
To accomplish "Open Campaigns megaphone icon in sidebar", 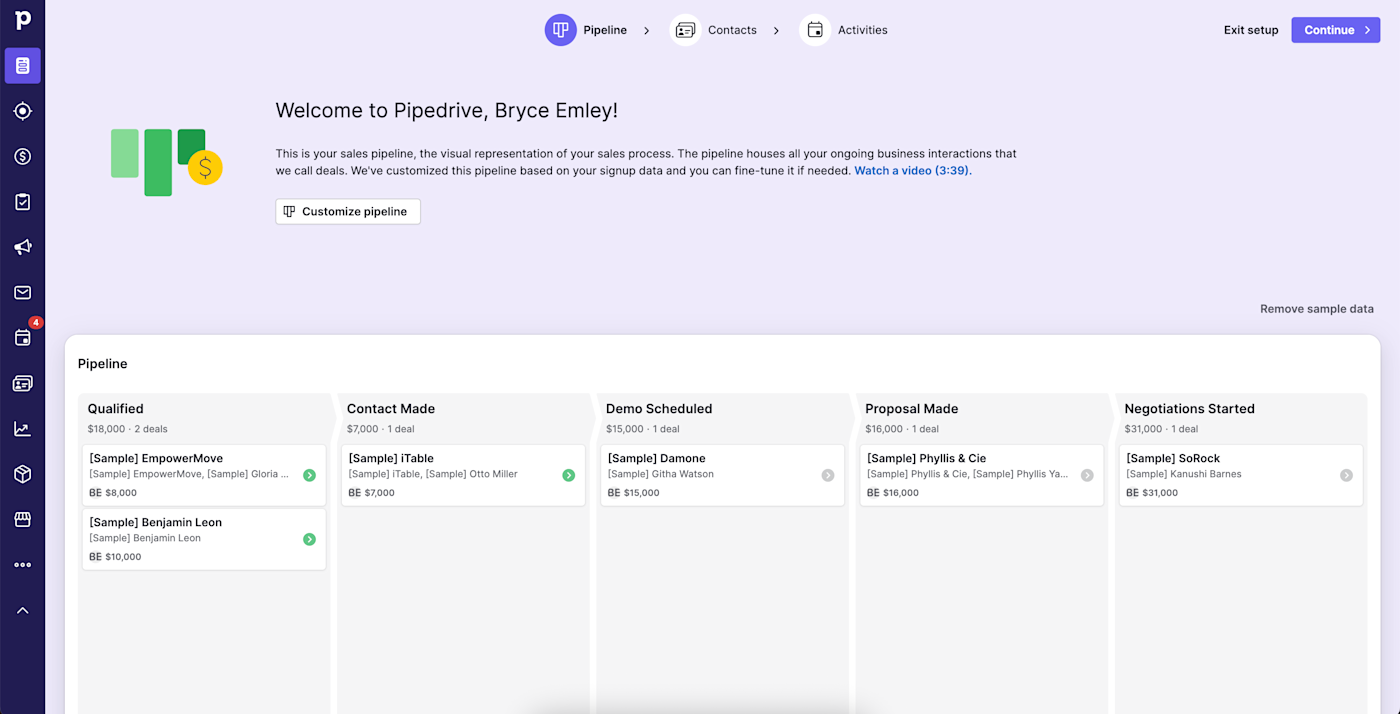I will 22,247.
